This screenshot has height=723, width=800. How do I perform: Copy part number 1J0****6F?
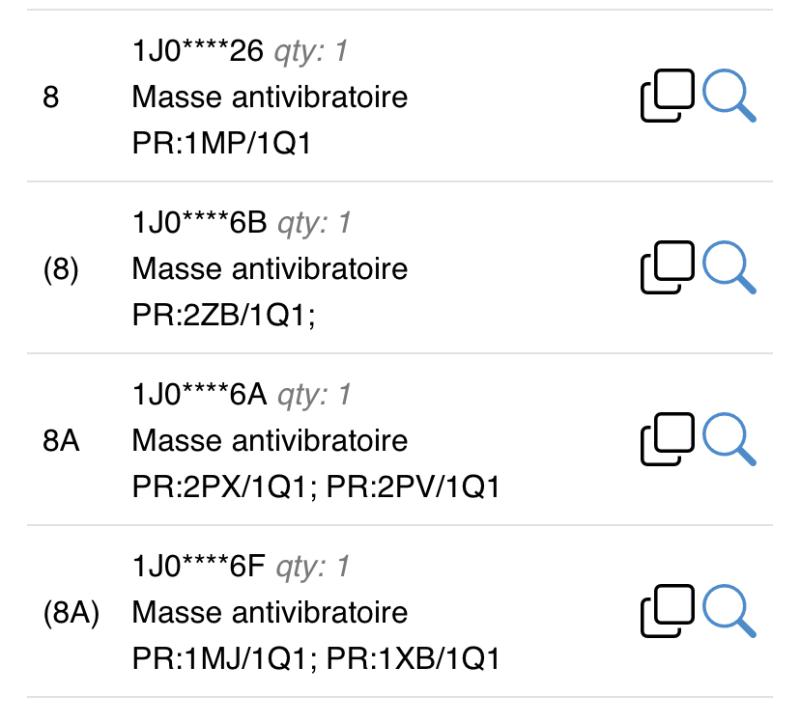point(667,611)
